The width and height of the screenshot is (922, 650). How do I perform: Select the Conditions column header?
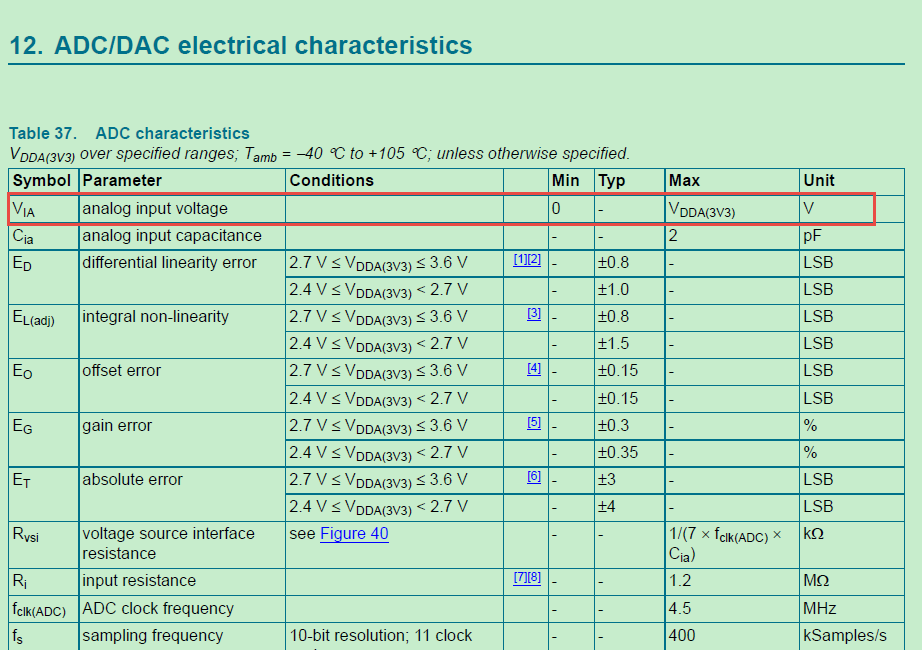click(x=332, y=181)
